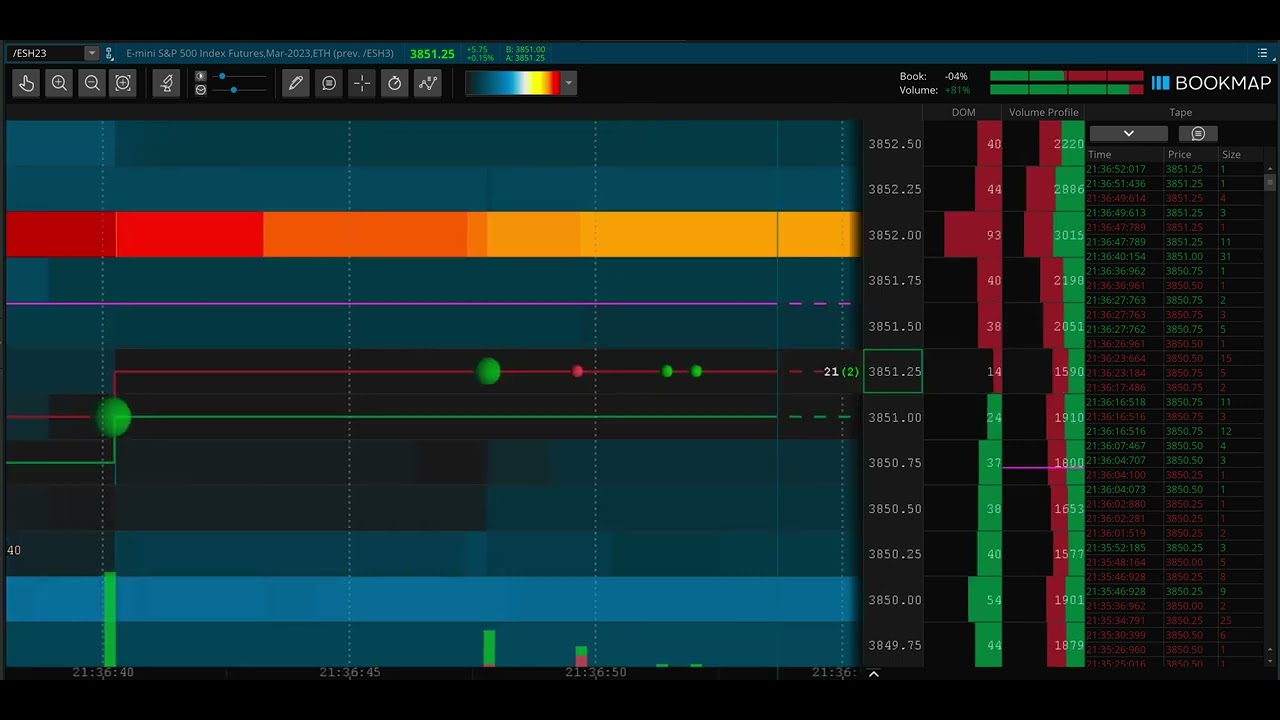The width and height of the screenshot is (1280, 720).
Task: Click the 3851.25 current price label on axis
Action: point(893,372)
